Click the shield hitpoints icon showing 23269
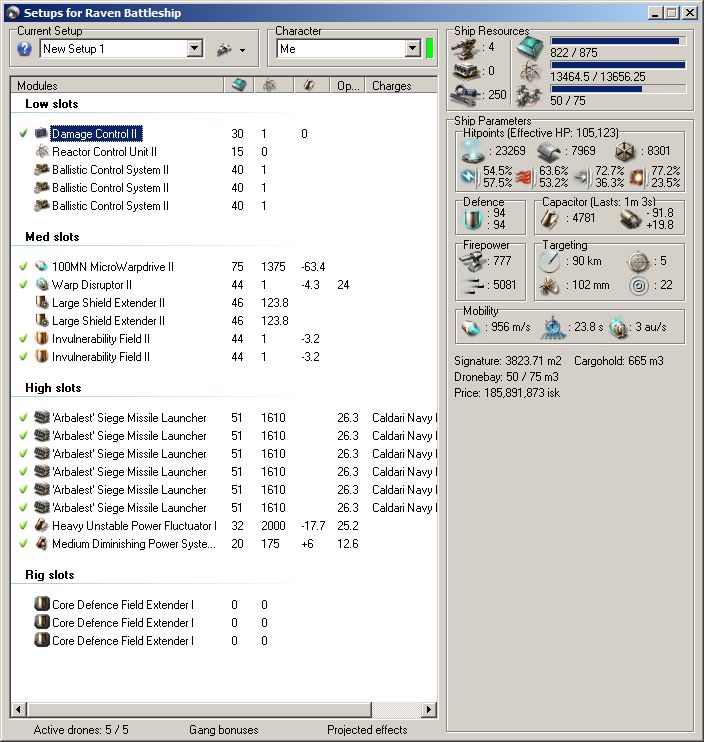This screenshot has height=742, width=704. [472, 151]
